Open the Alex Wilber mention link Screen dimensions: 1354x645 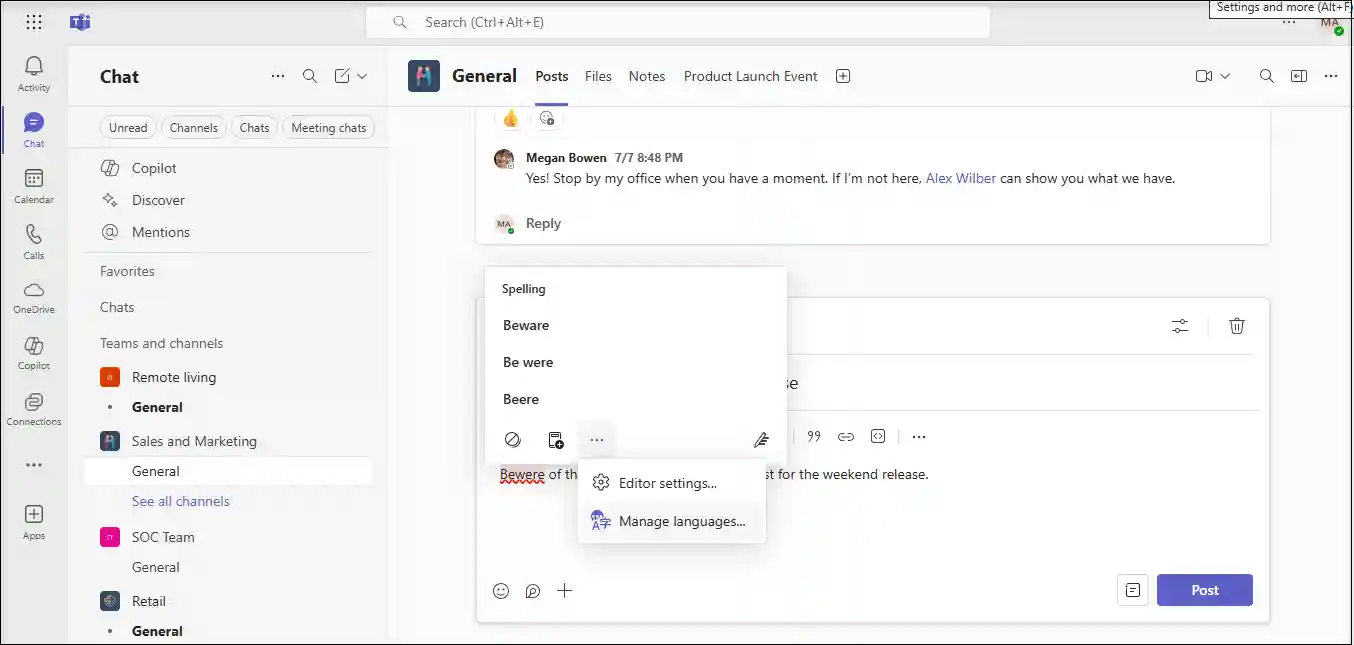[960, 178]
